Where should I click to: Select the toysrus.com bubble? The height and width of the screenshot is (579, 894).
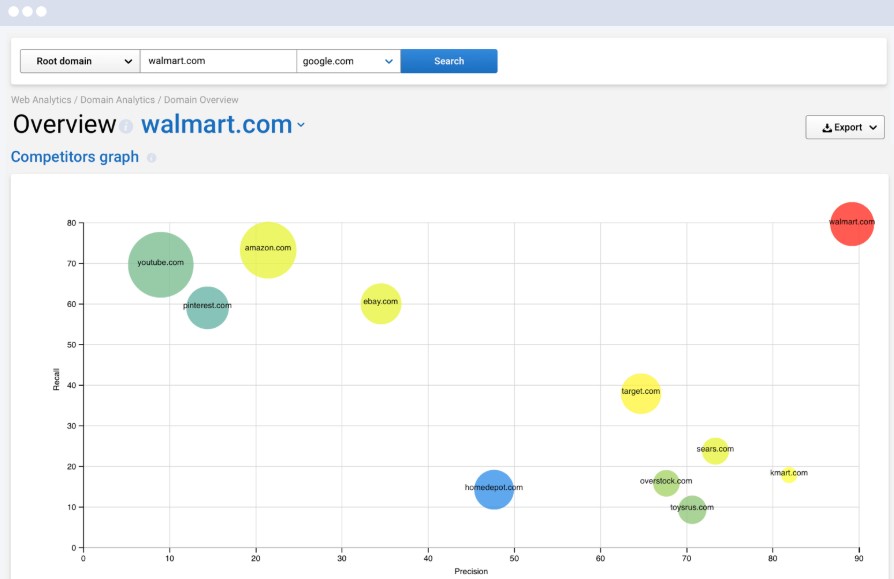click(692, 509)
